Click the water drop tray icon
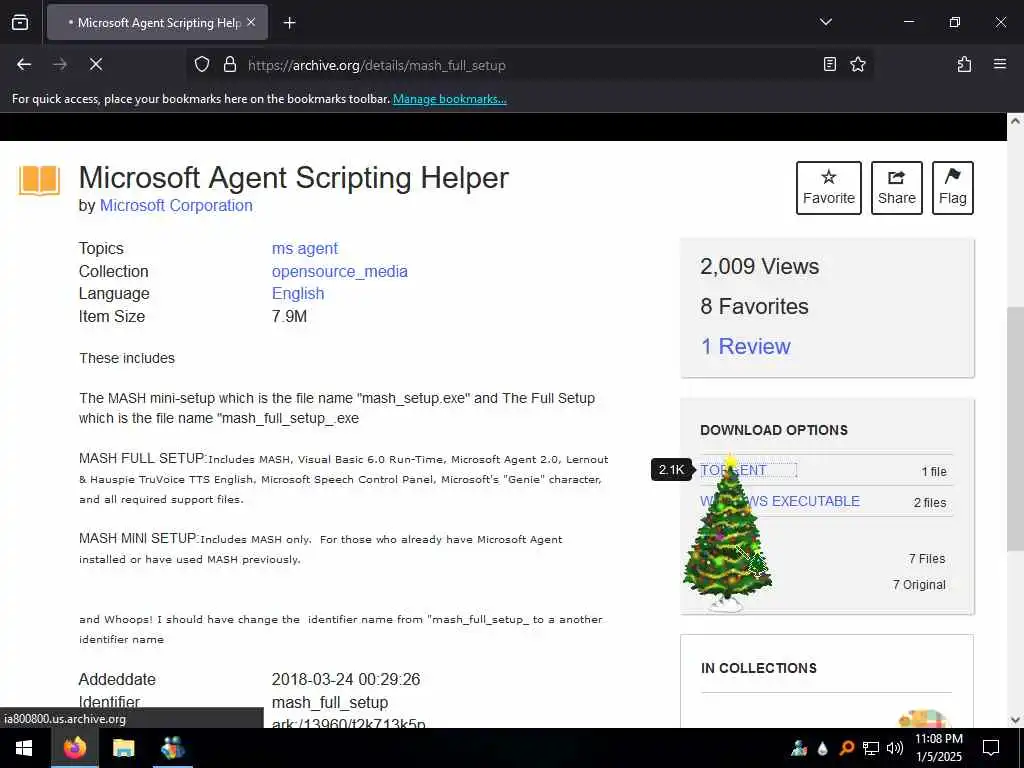The image size is (1024, 768). 822,748
